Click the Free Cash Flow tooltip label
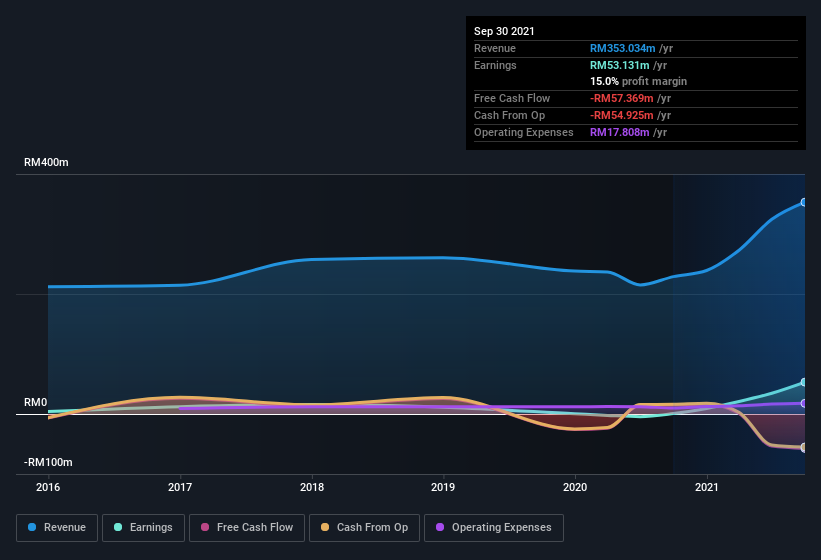821x560 pixels. pos(512,98)
